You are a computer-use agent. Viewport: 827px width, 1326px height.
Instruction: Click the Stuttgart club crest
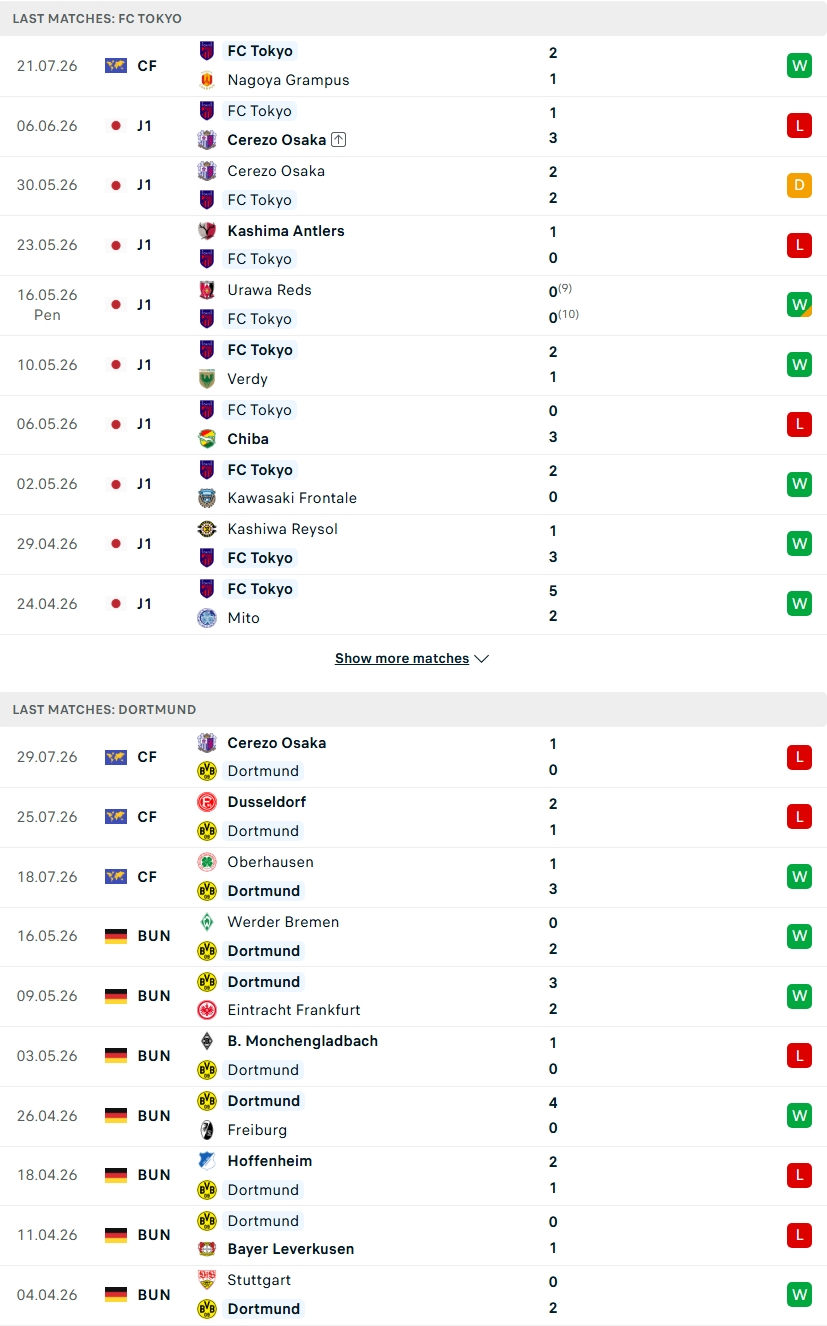click(207, 1280)
